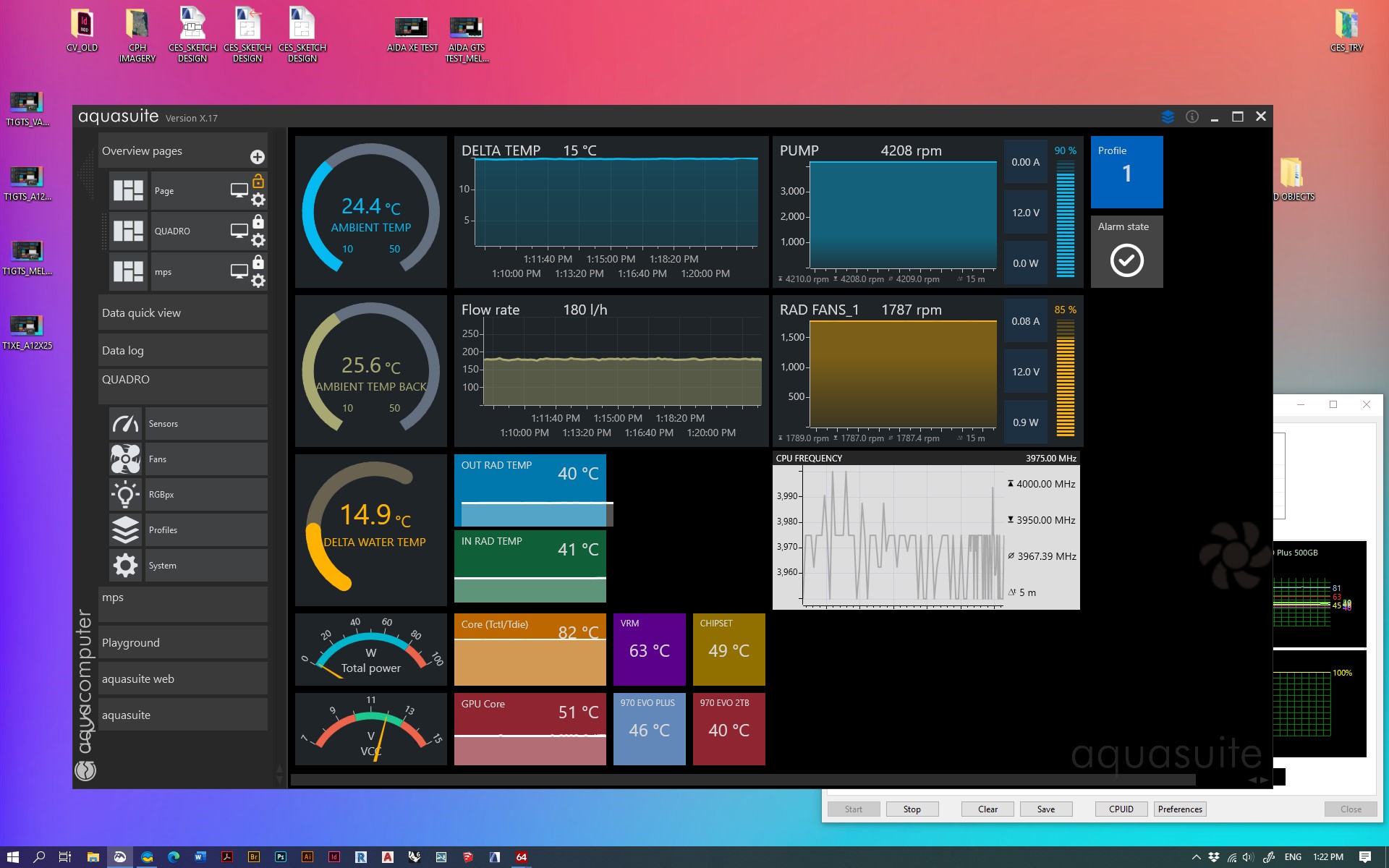Open settings gear for QUADRO page
The width and height of the screenshot is (1389, 868).
pyautogui.click(x=258, y=240)
